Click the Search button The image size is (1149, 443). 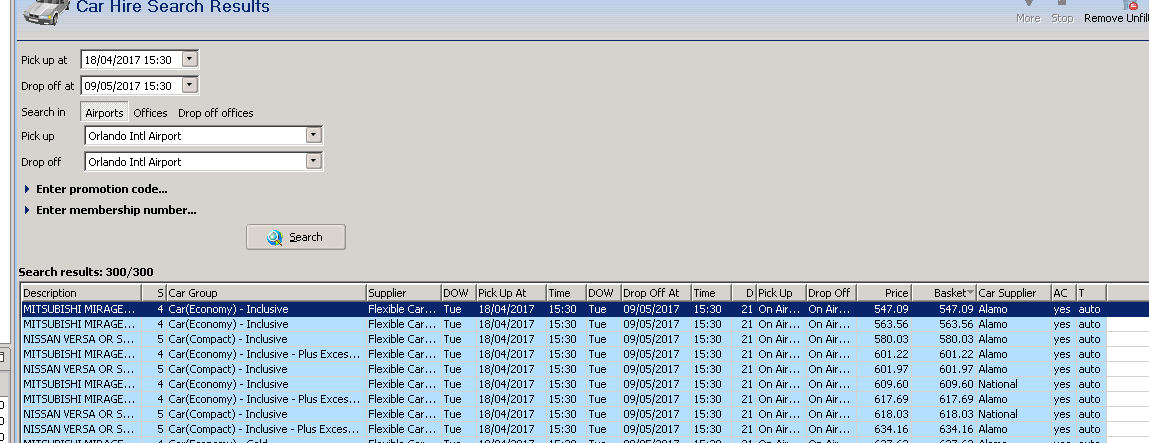tap(295, 237)
